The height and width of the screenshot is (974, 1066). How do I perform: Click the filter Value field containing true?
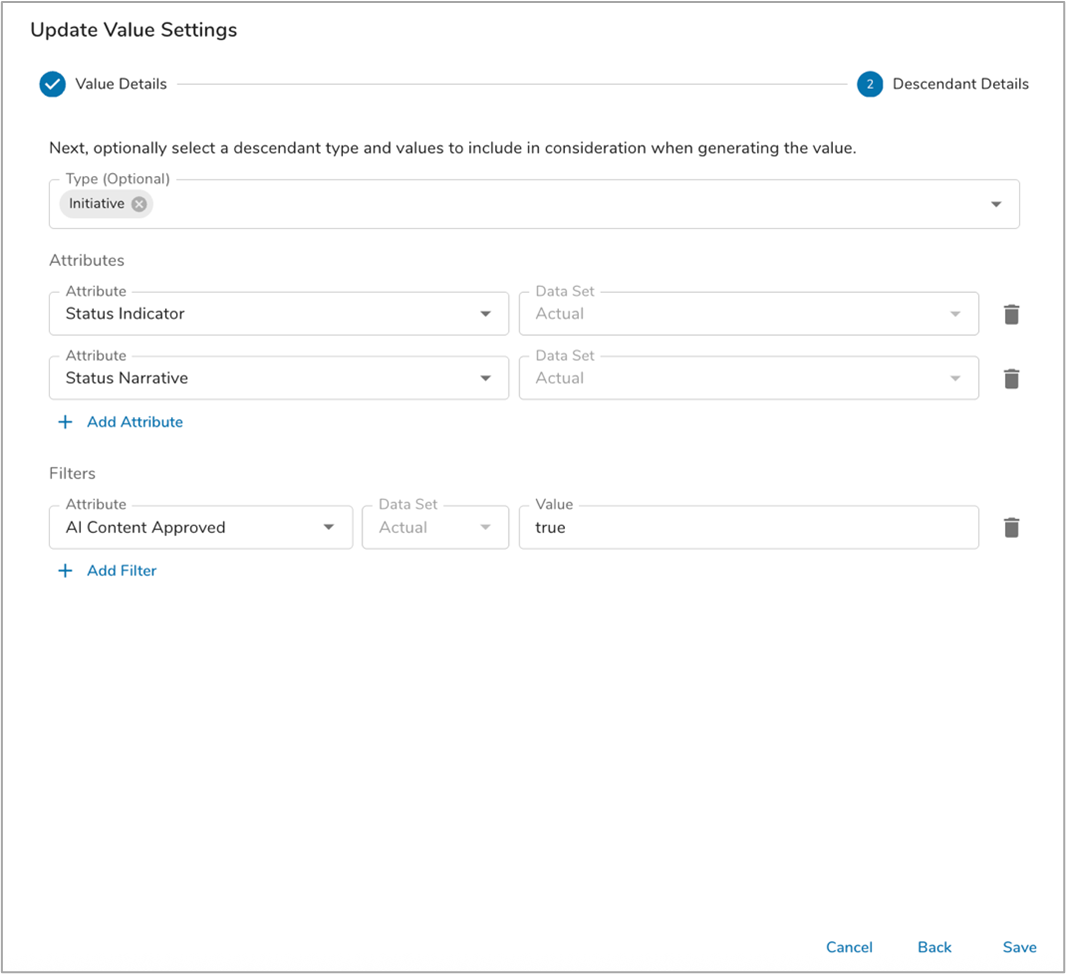(748, 527)
